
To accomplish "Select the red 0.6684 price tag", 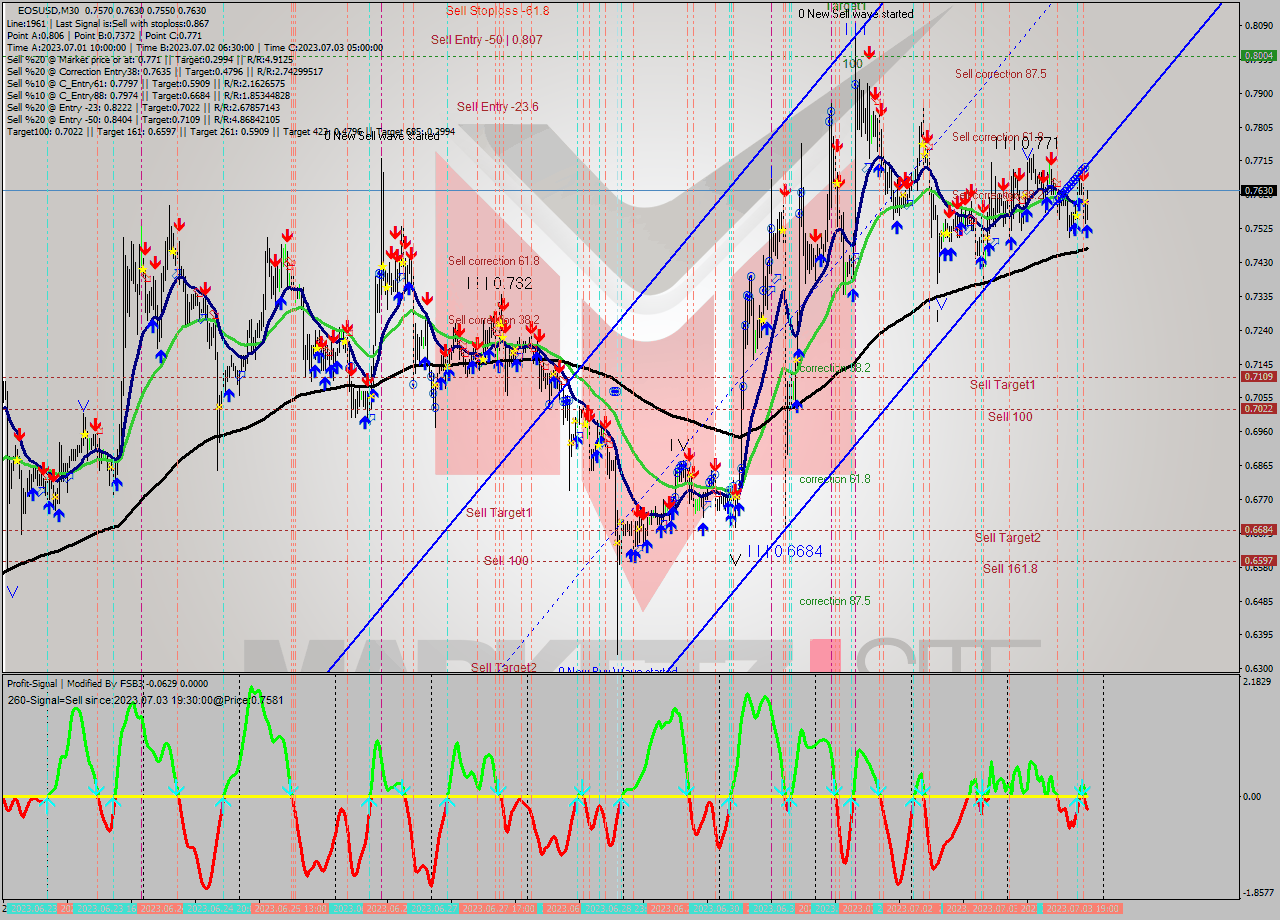I will tap(1257, 529).
